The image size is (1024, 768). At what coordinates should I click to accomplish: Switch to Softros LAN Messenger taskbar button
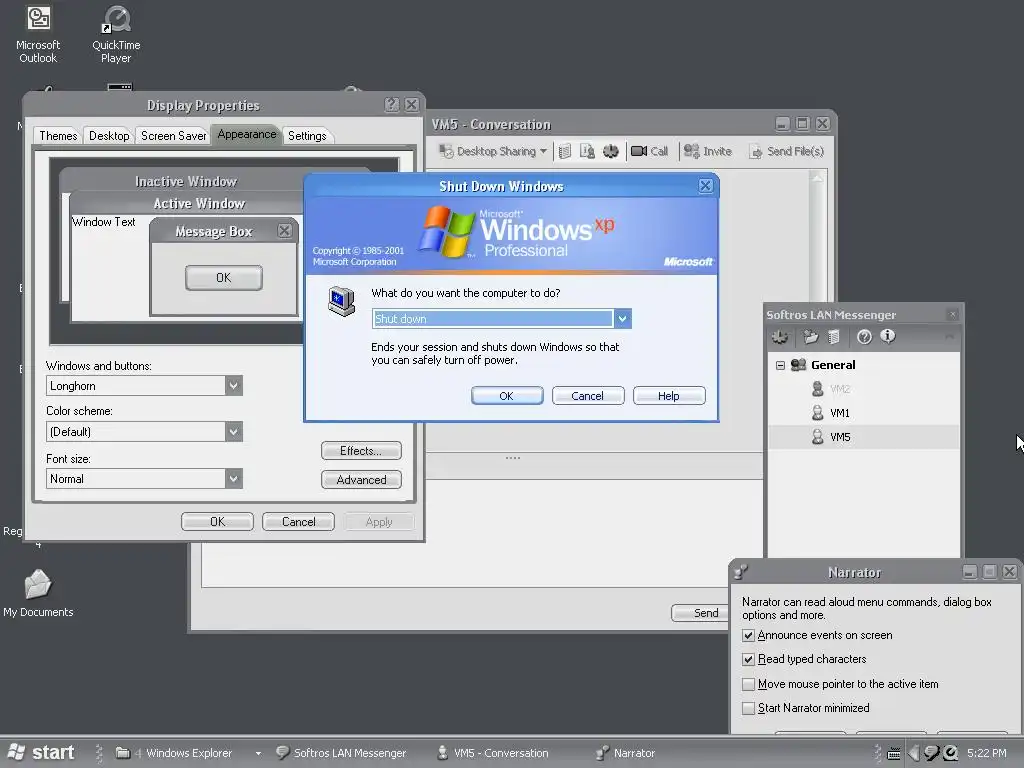coord(342,753)
